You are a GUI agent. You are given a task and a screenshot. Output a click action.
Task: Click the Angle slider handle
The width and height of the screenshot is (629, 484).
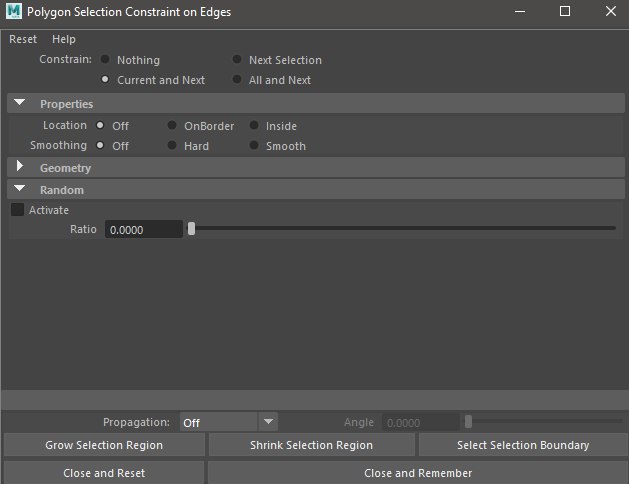(x=468, y=421)
